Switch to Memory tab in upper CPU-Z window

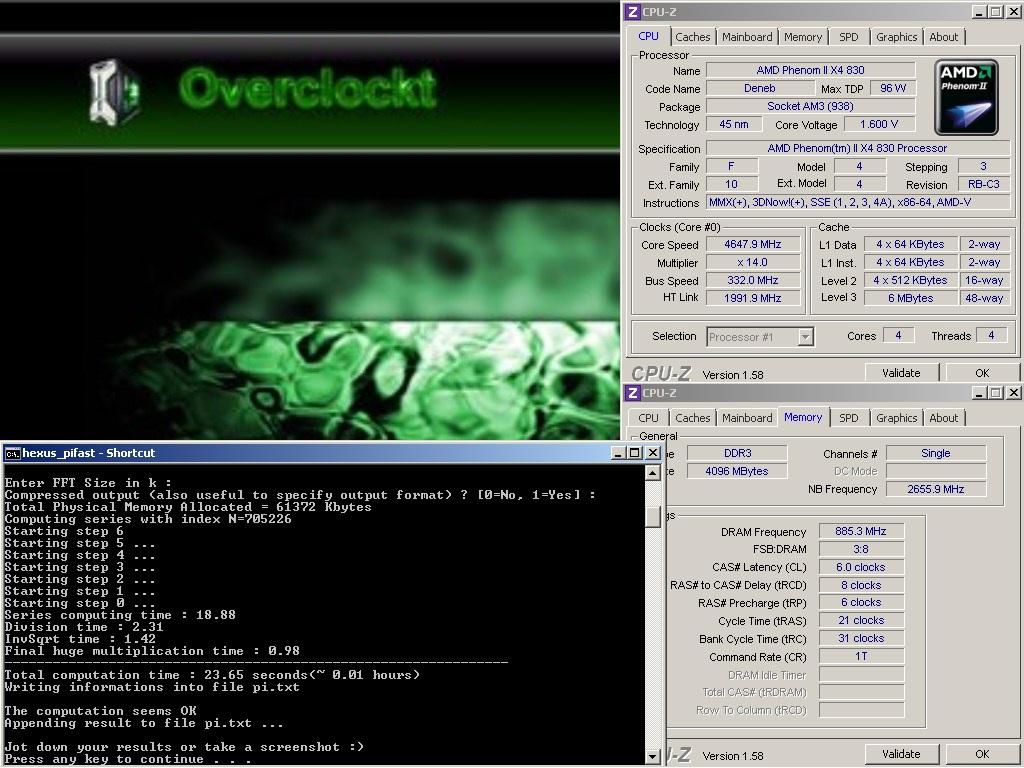pos(803,37)
